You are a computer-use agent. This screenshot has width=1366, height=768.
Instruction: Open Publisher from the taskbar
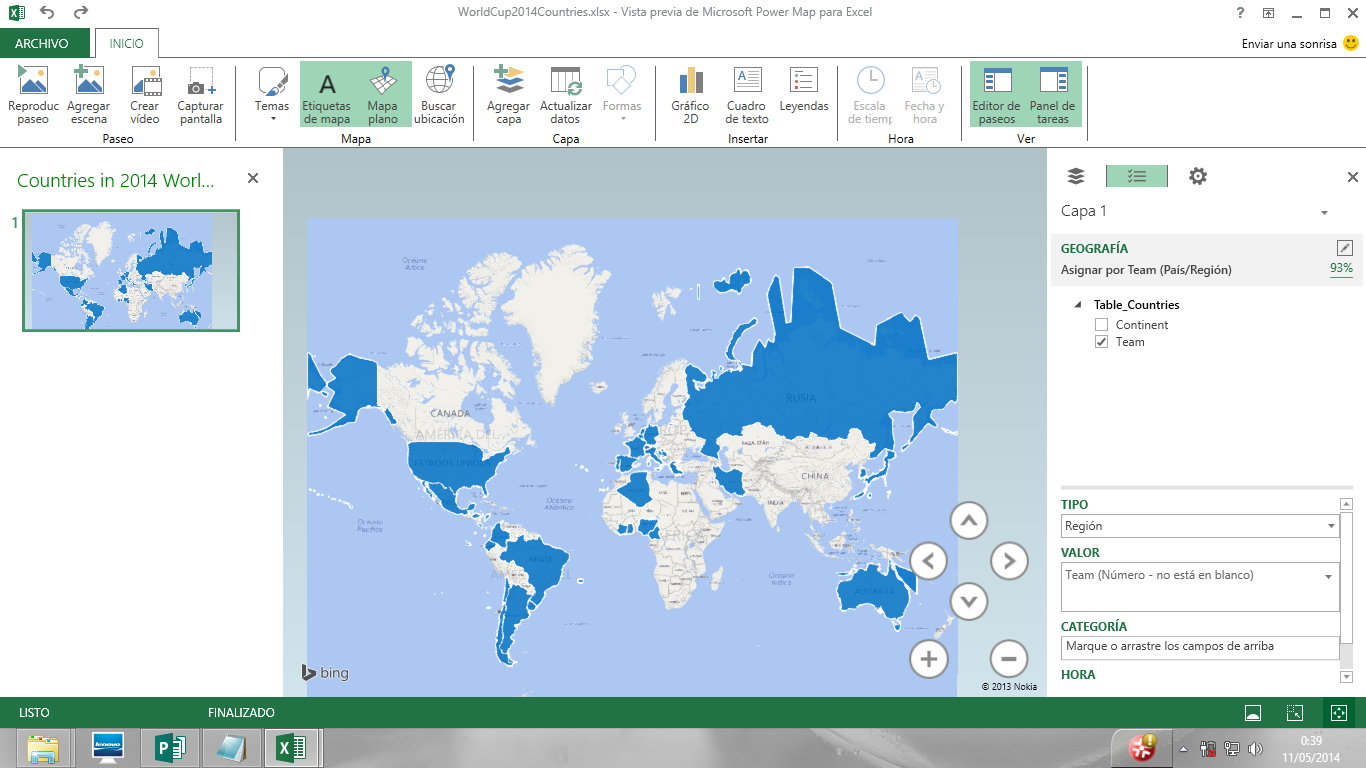coord(168,748)
